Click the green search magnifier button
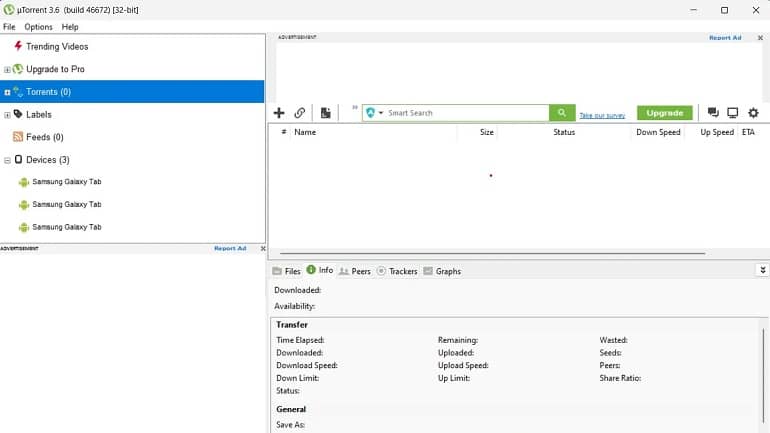 (x=562, y=113)
